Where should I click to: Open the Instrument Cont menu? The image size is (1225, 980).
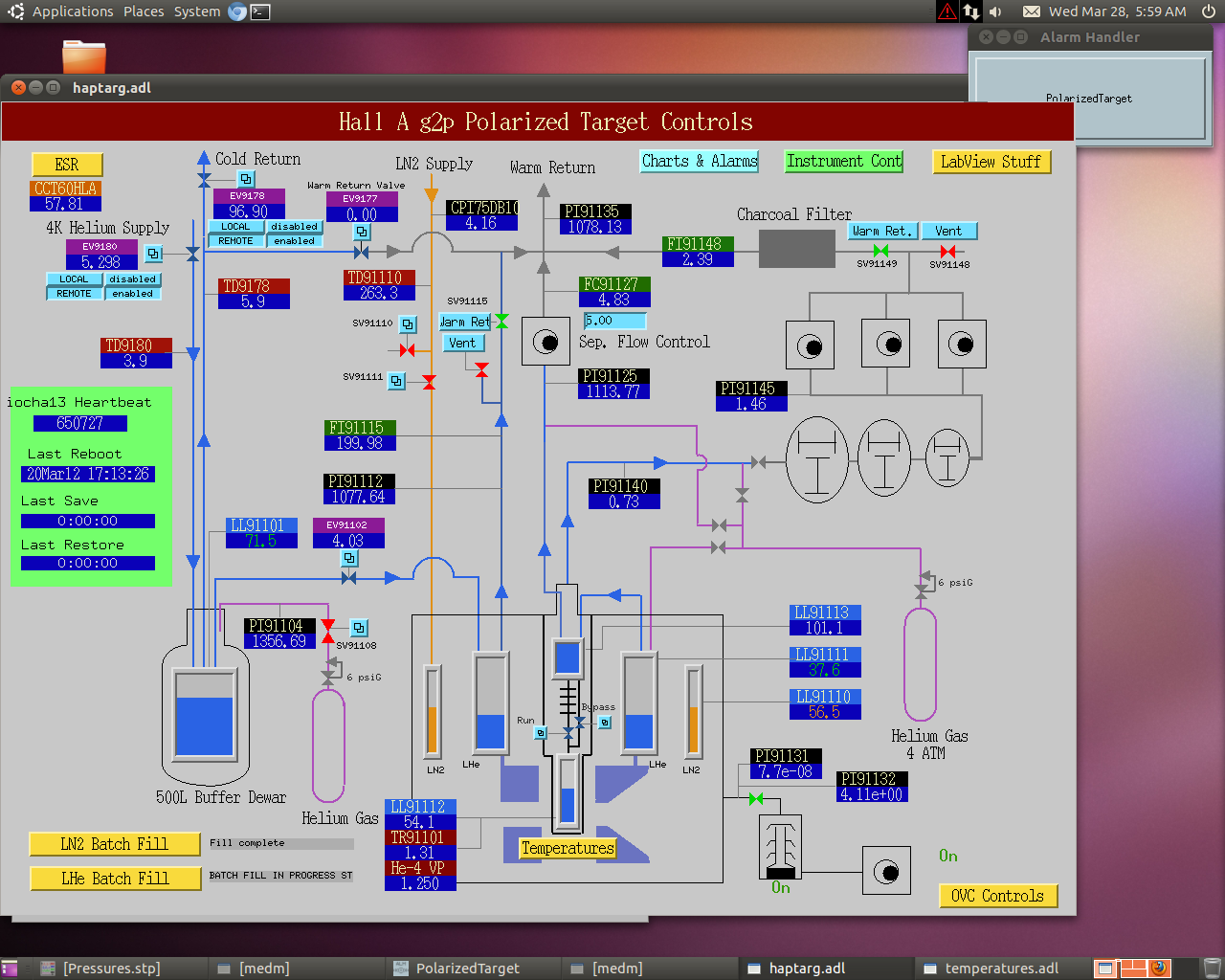(x=844, y=162)
